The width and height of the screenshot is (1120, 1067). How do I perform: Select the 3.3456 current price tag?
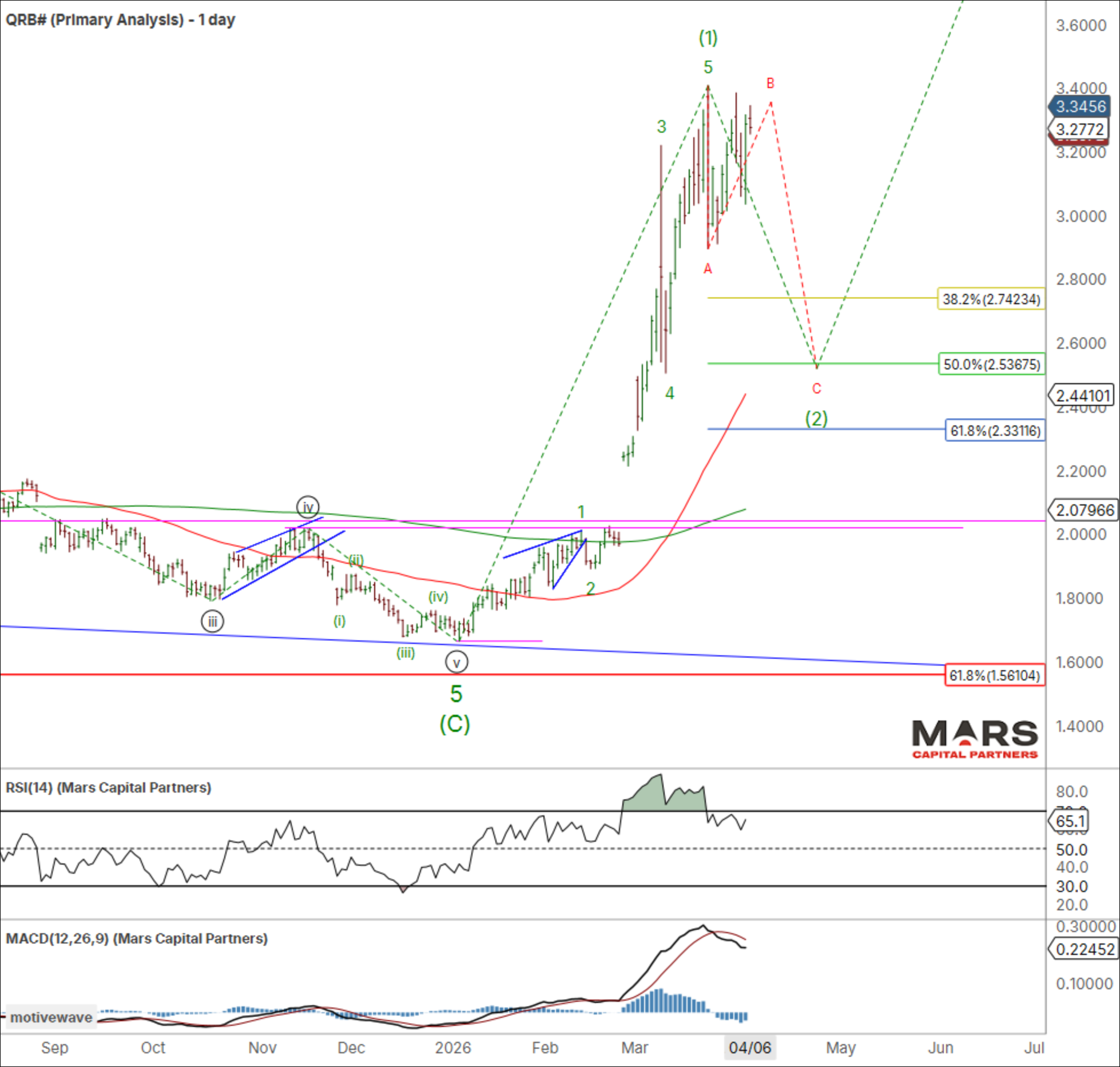(x=1080, y=106)
